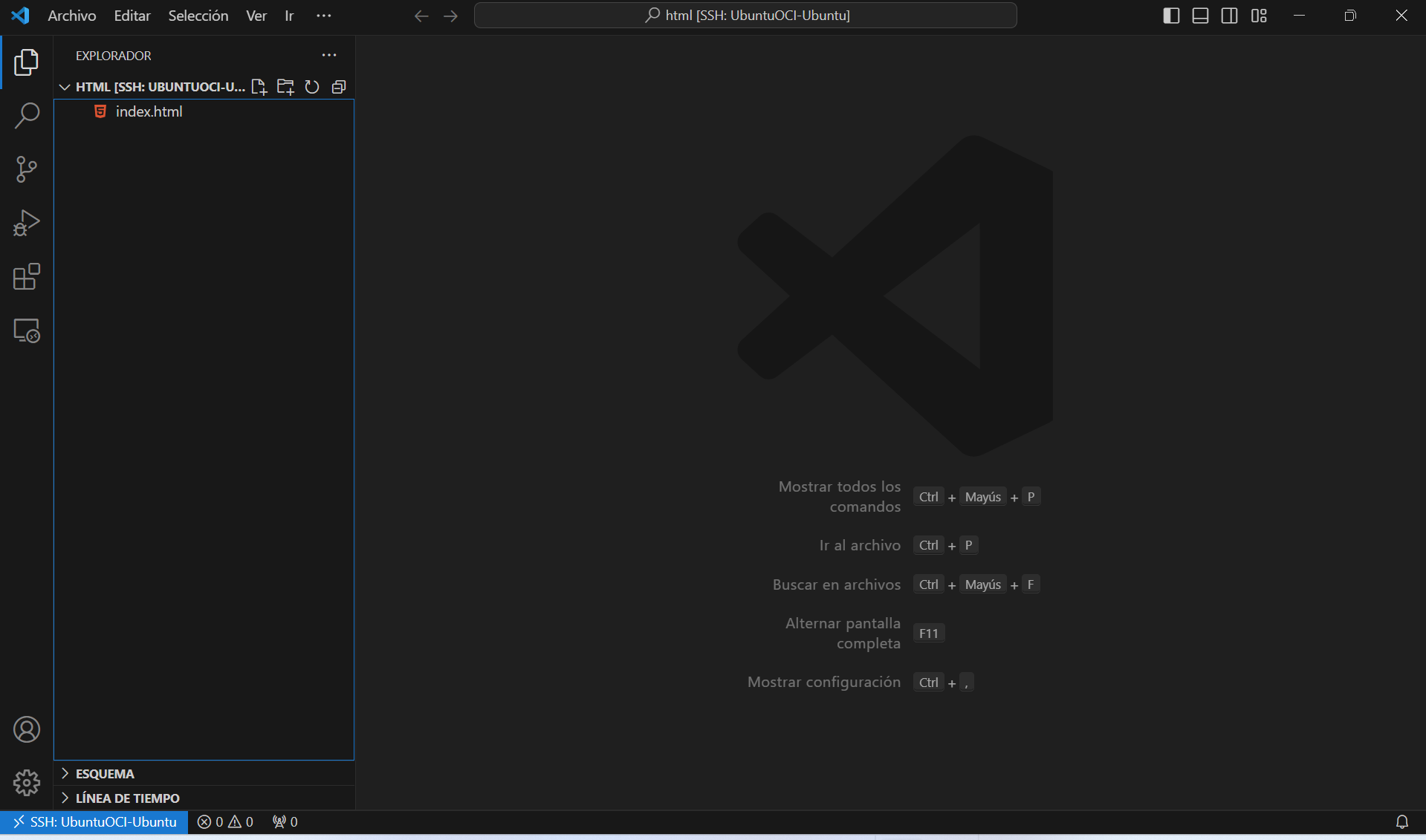
Task: Create a new file in HTML folder
Action: pos(259,87)
